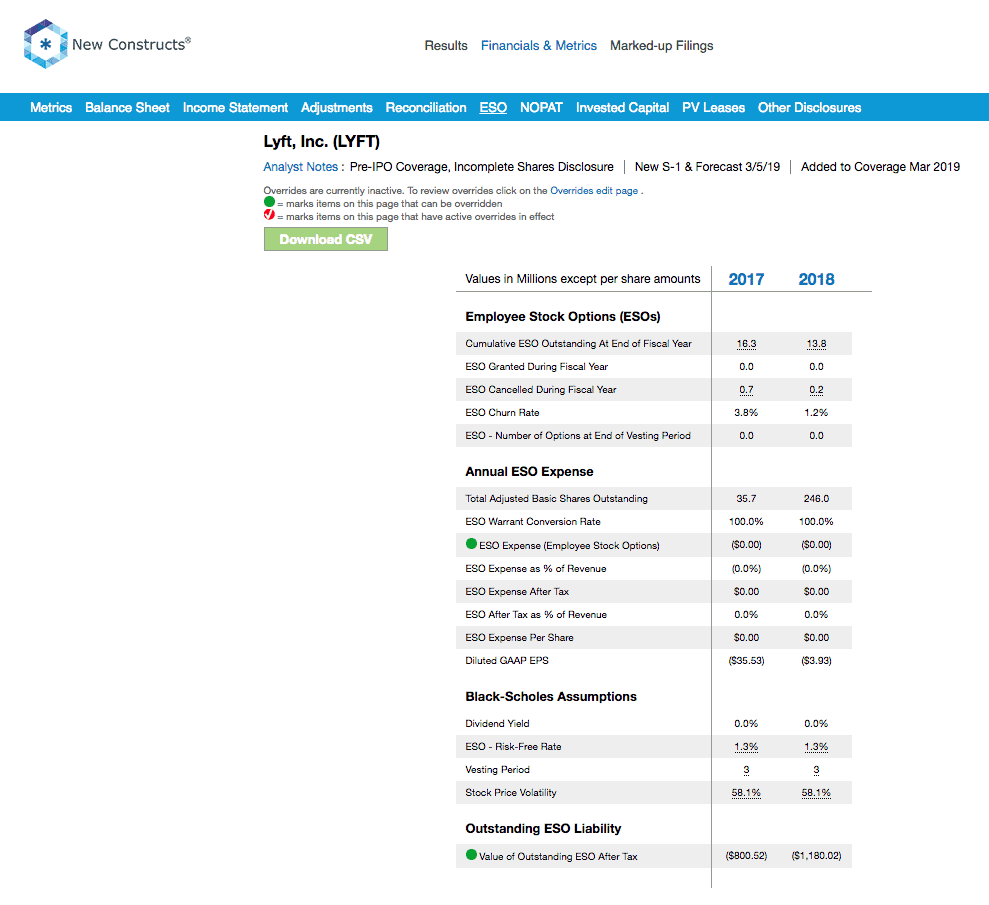Click 2018 Stock Price Volatility 58.1%
989x905 pixels.
point(816,793)
